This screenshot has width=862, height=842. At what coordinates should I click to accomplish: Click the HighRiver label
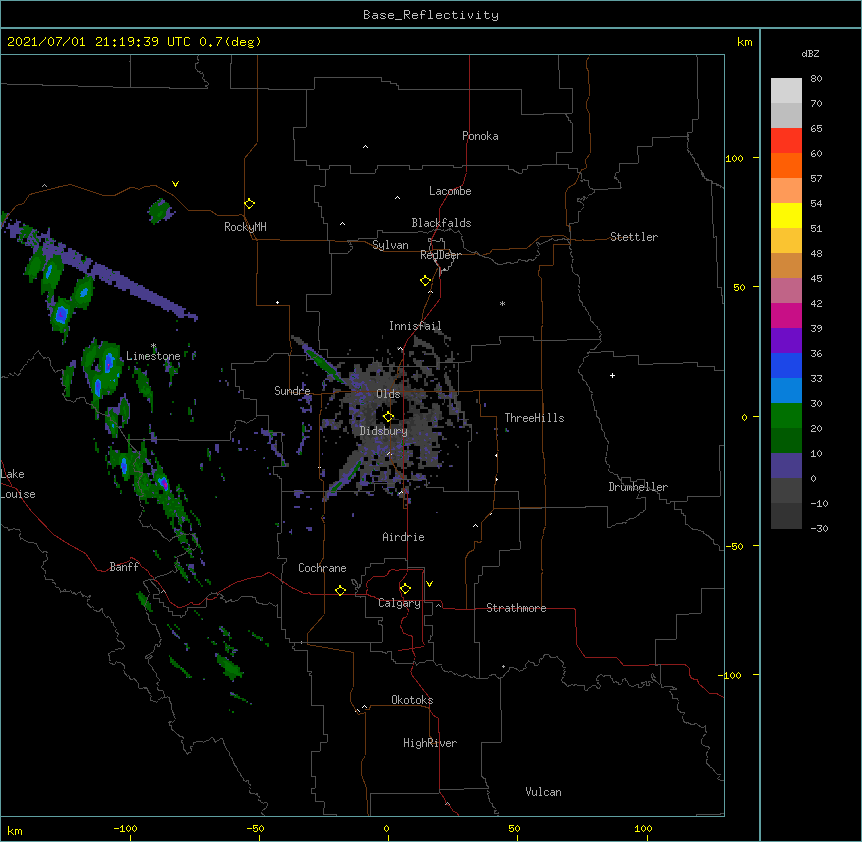pos(430,743)
